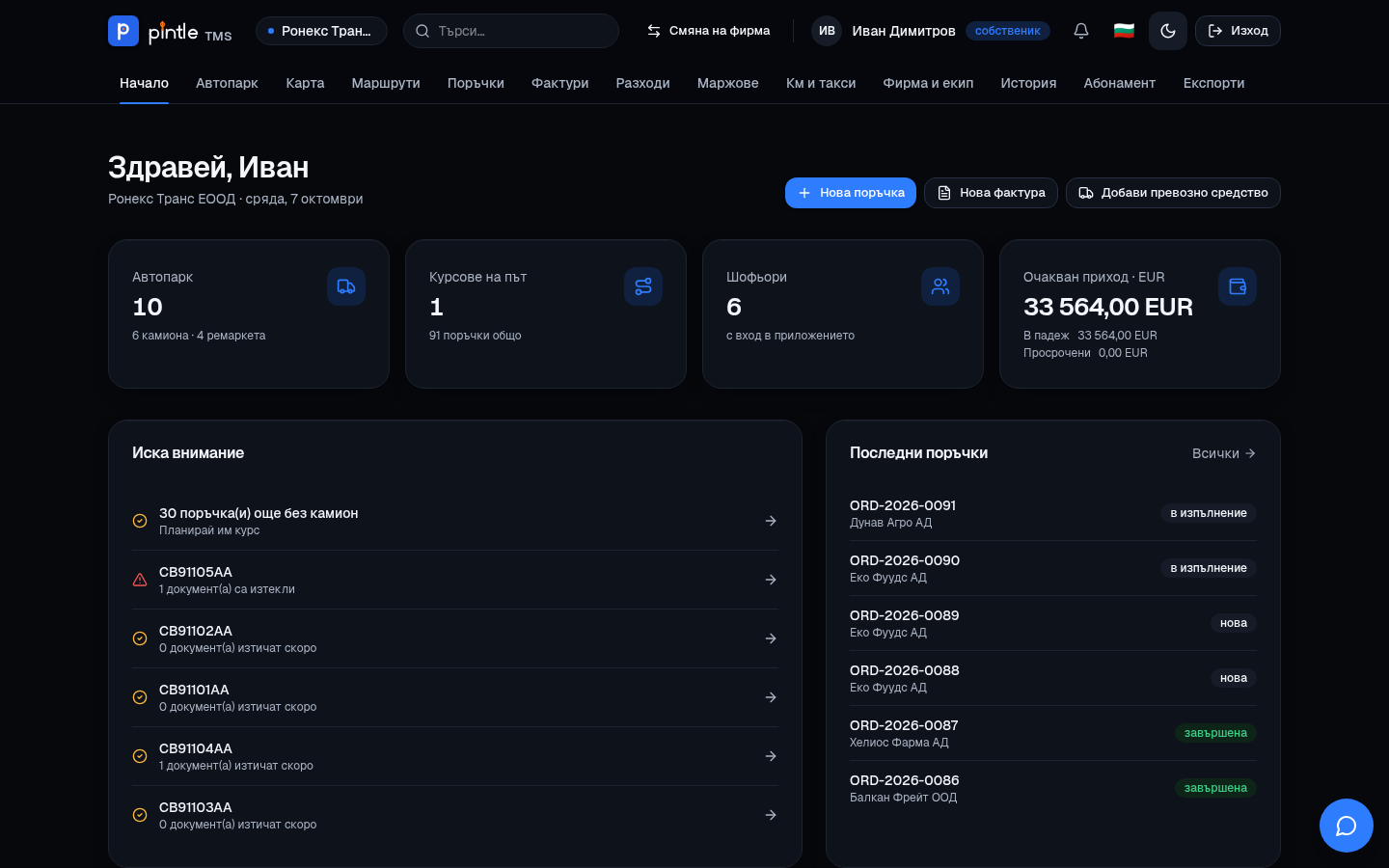Click the Pintle TMS logo
Viewport: 1389px width, 868px height.
(x=170, y=31)
